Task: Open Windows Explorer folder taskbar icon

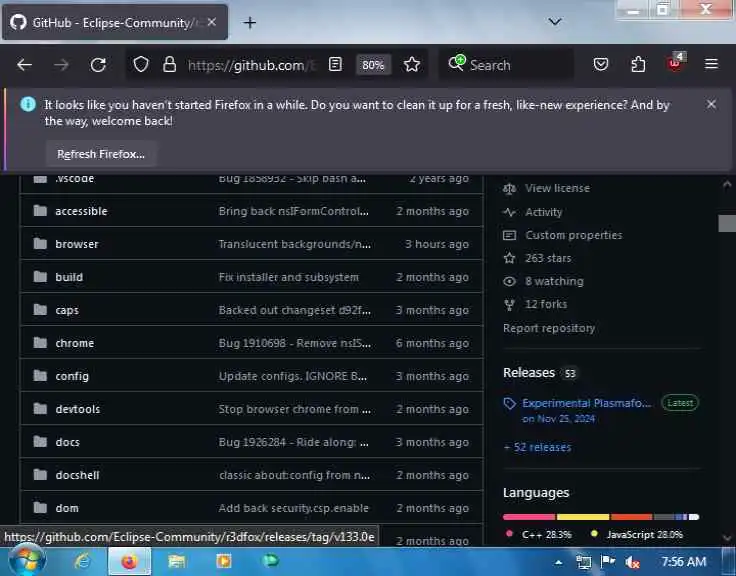Action: 177,561
